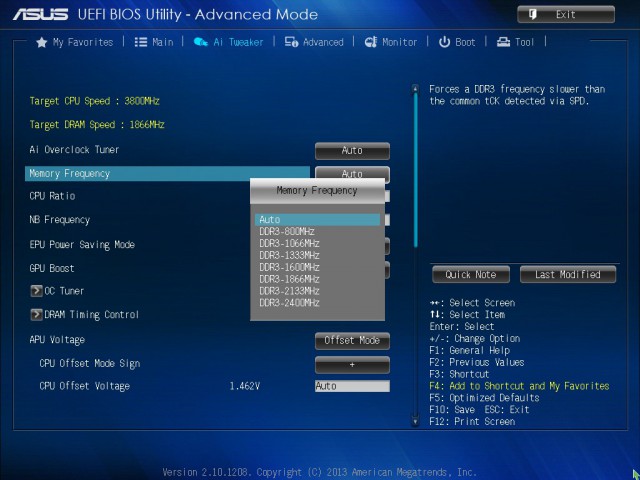Click the Last Modified button
Screen dimensions: 640x480
[x=567, y=275]
